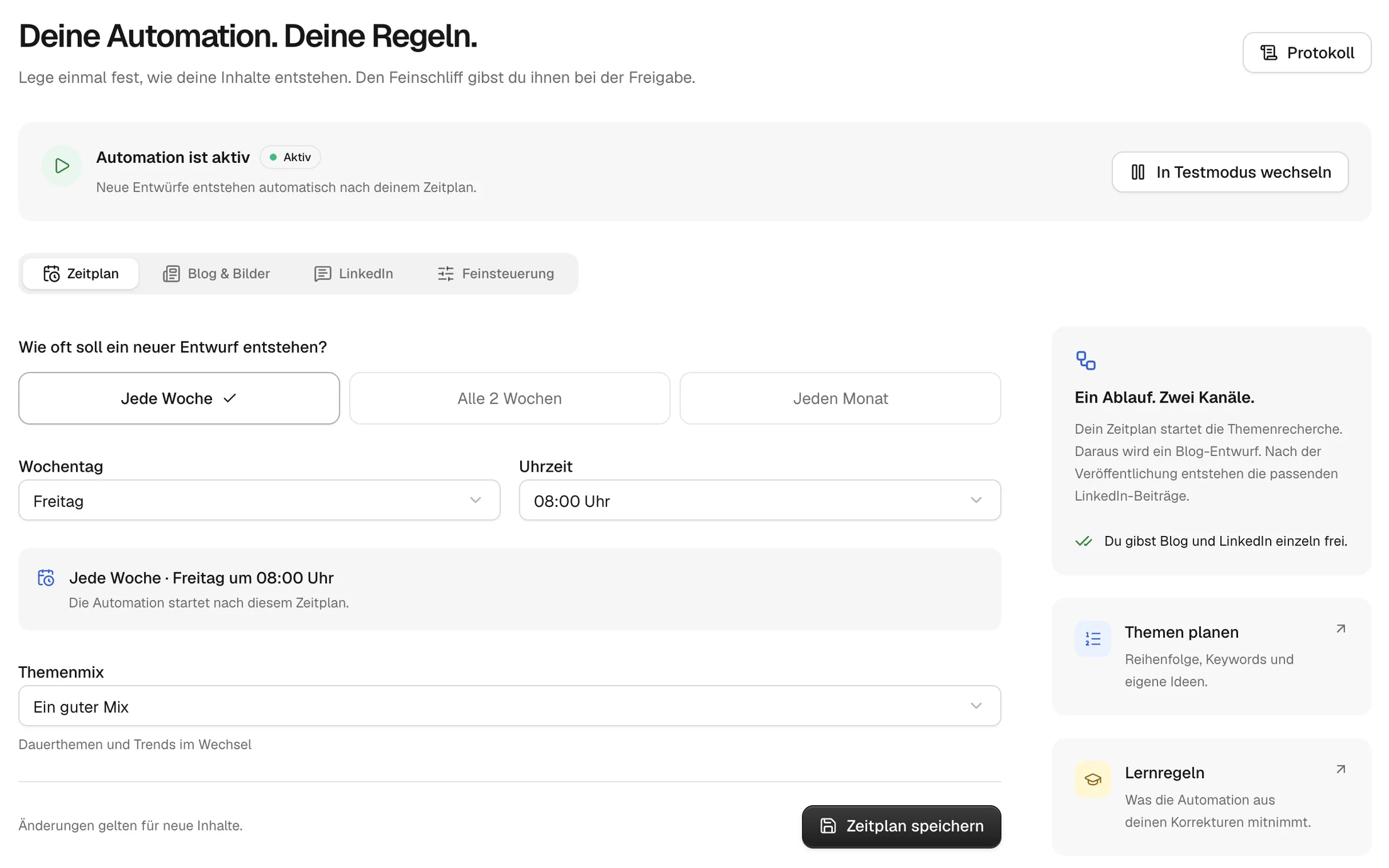1389x868 pixels.
Task: Click the arrow icon on the Lernregeln card
Action: (x=1341, y=769)
